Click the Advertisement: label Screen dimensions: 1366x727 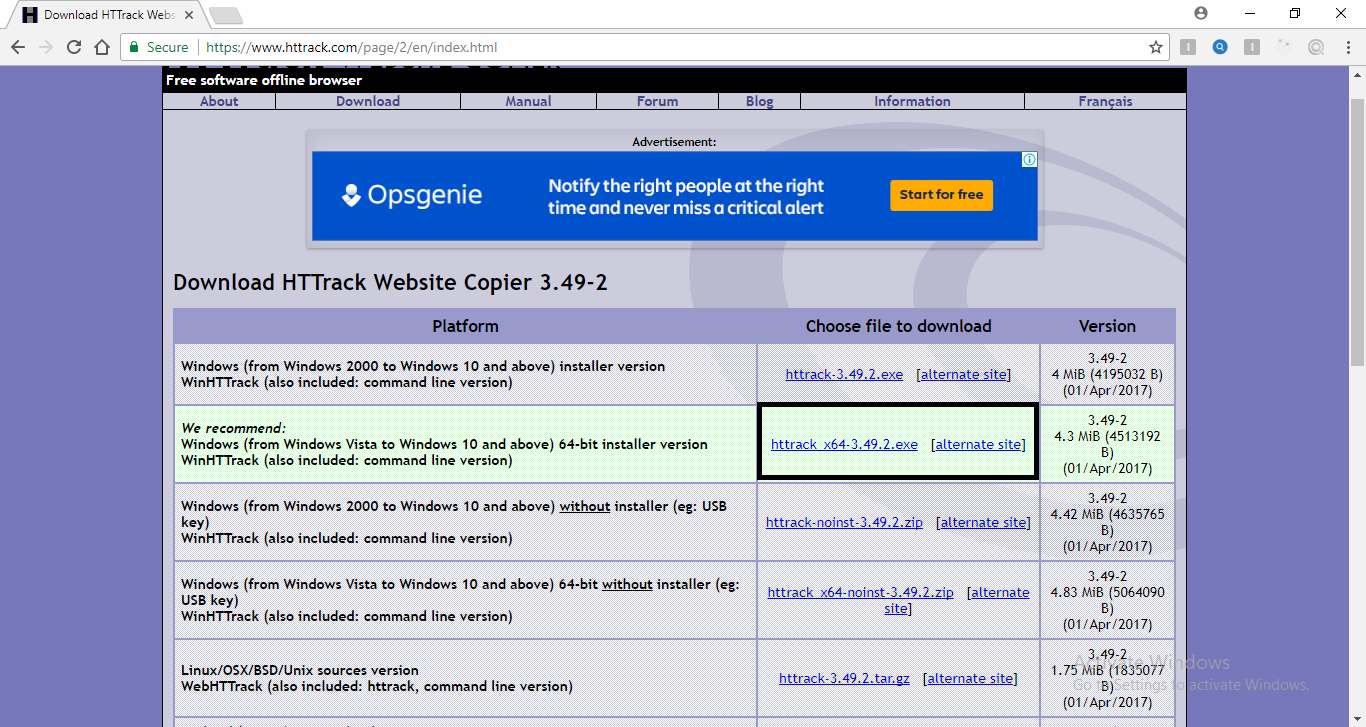(x=674, y=142)
